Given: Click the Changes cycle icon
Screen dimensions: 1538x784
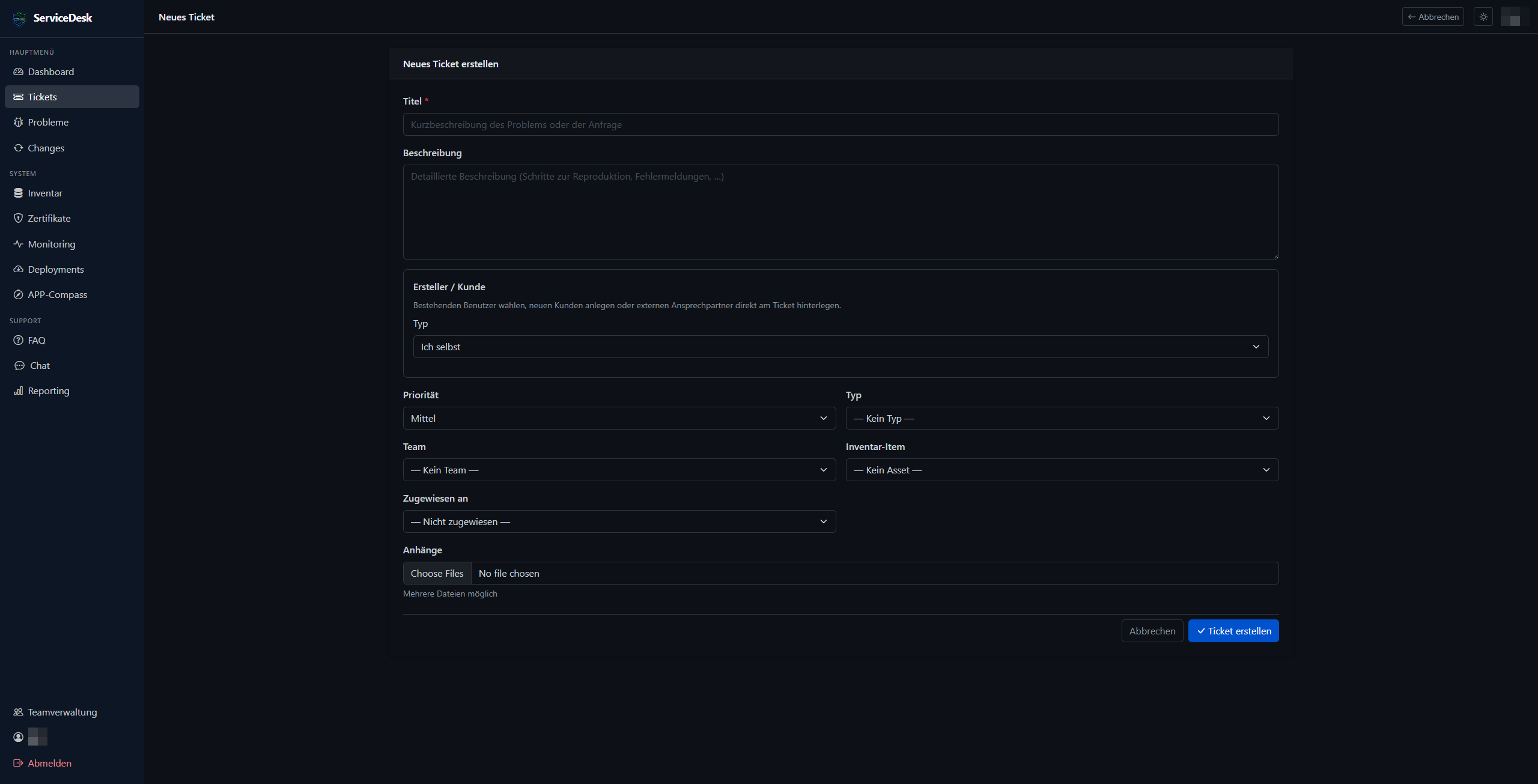Looking at the screenshot, I should coord(18,148).
